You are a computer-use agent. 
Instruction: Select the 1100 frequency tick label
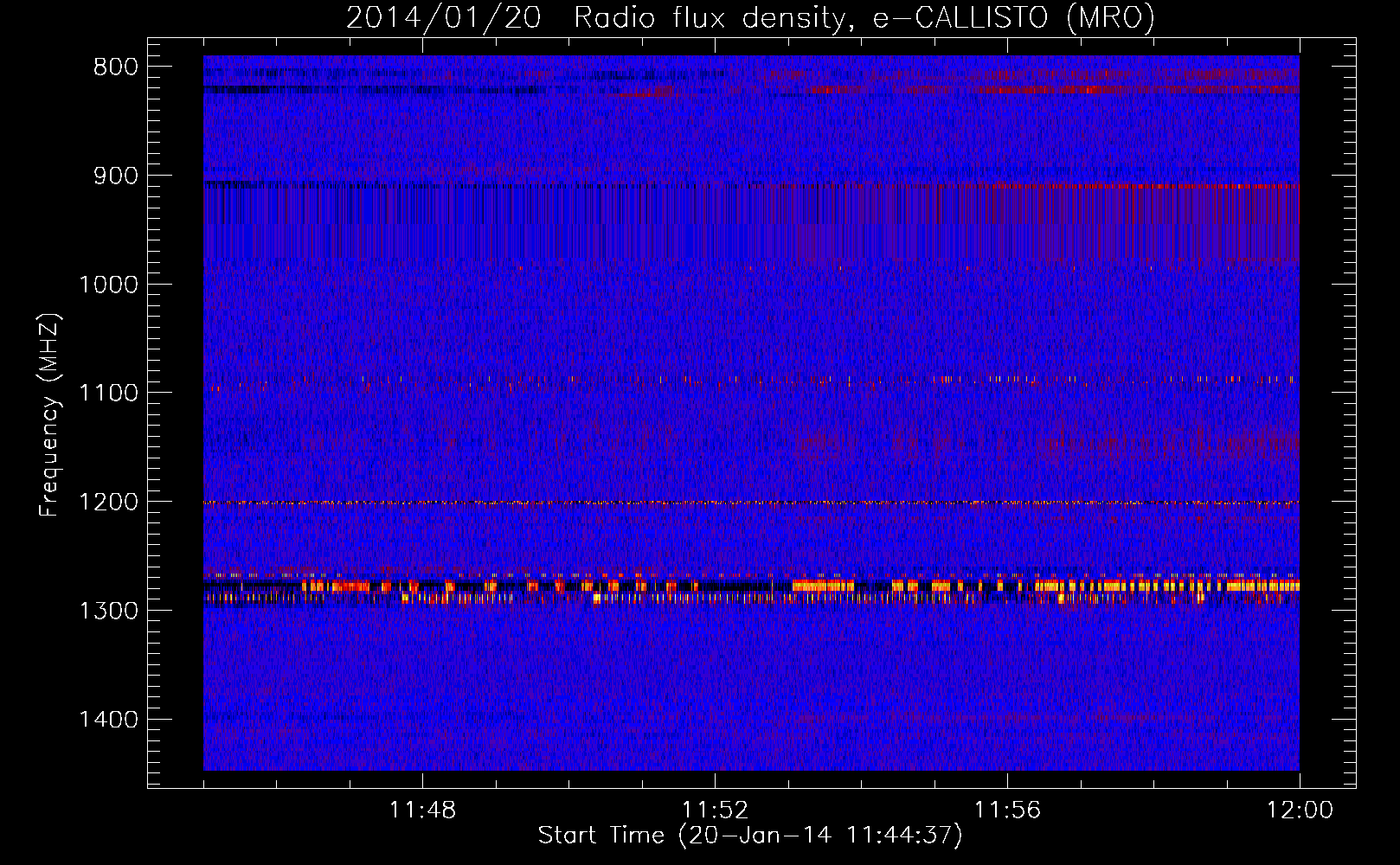point(108,393)
